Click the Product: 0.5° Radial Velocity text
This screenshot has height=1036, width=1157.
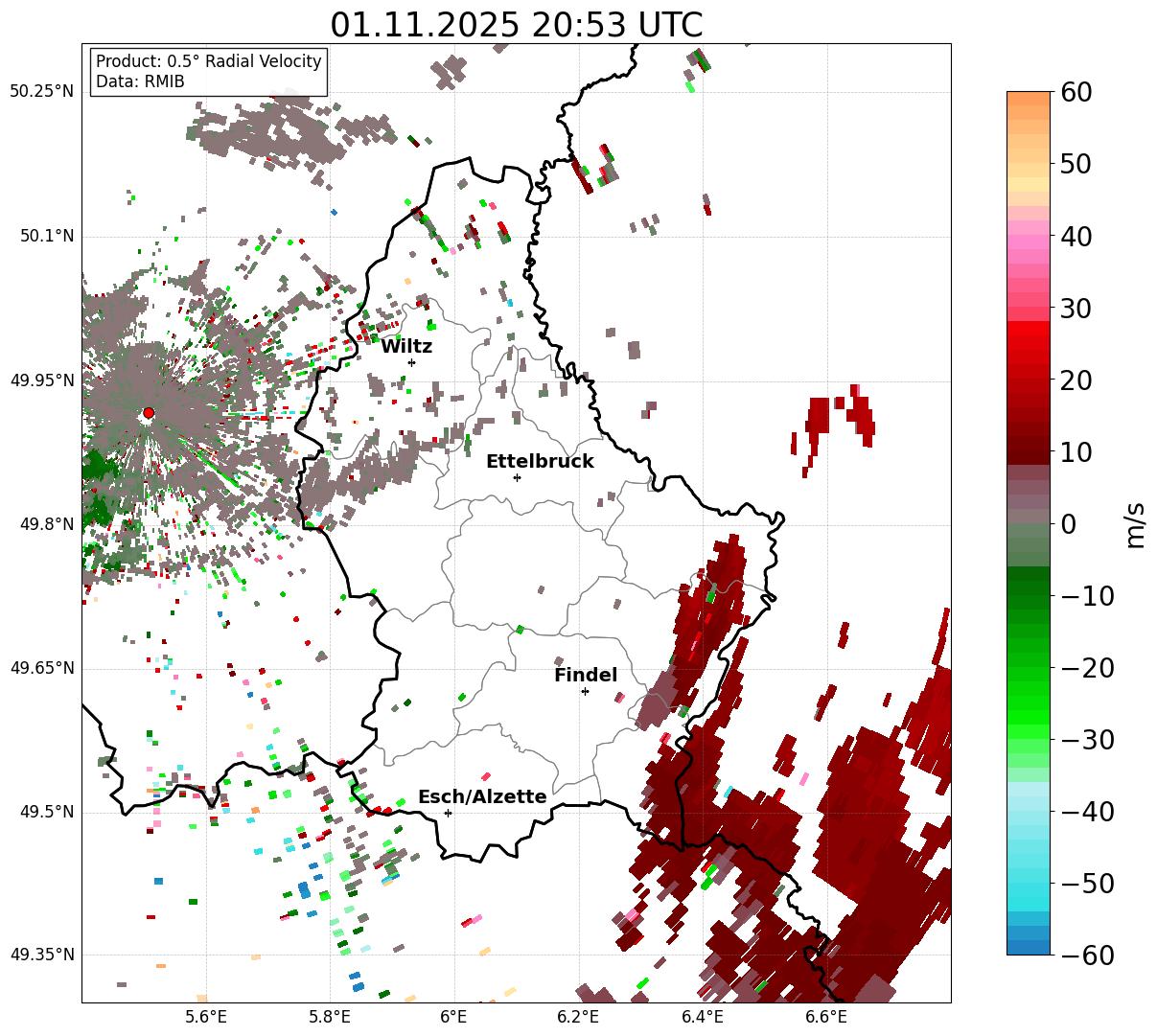click(x=209, y=61)
